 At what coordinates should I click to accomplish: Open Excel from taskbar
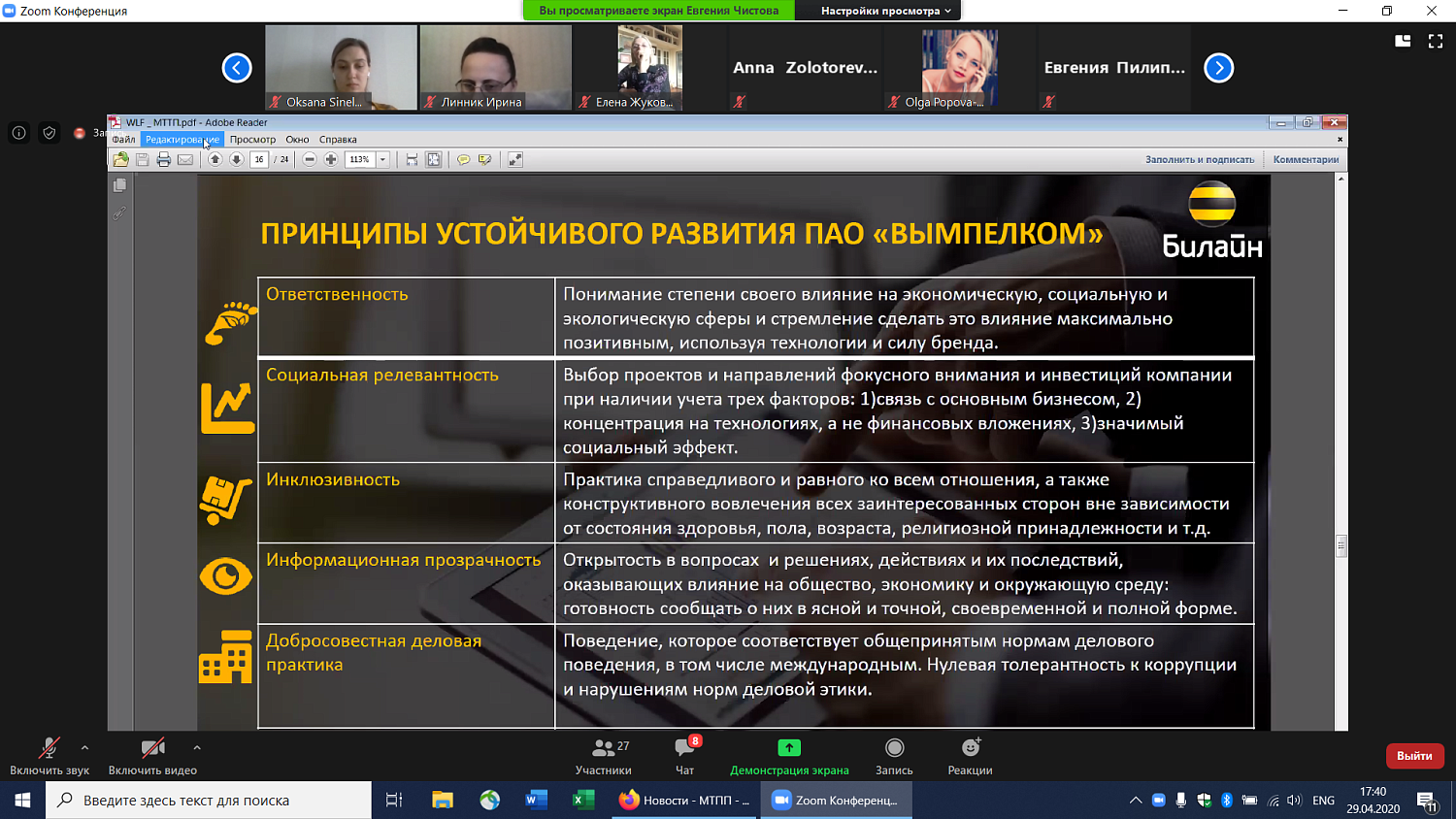(583, 801)
